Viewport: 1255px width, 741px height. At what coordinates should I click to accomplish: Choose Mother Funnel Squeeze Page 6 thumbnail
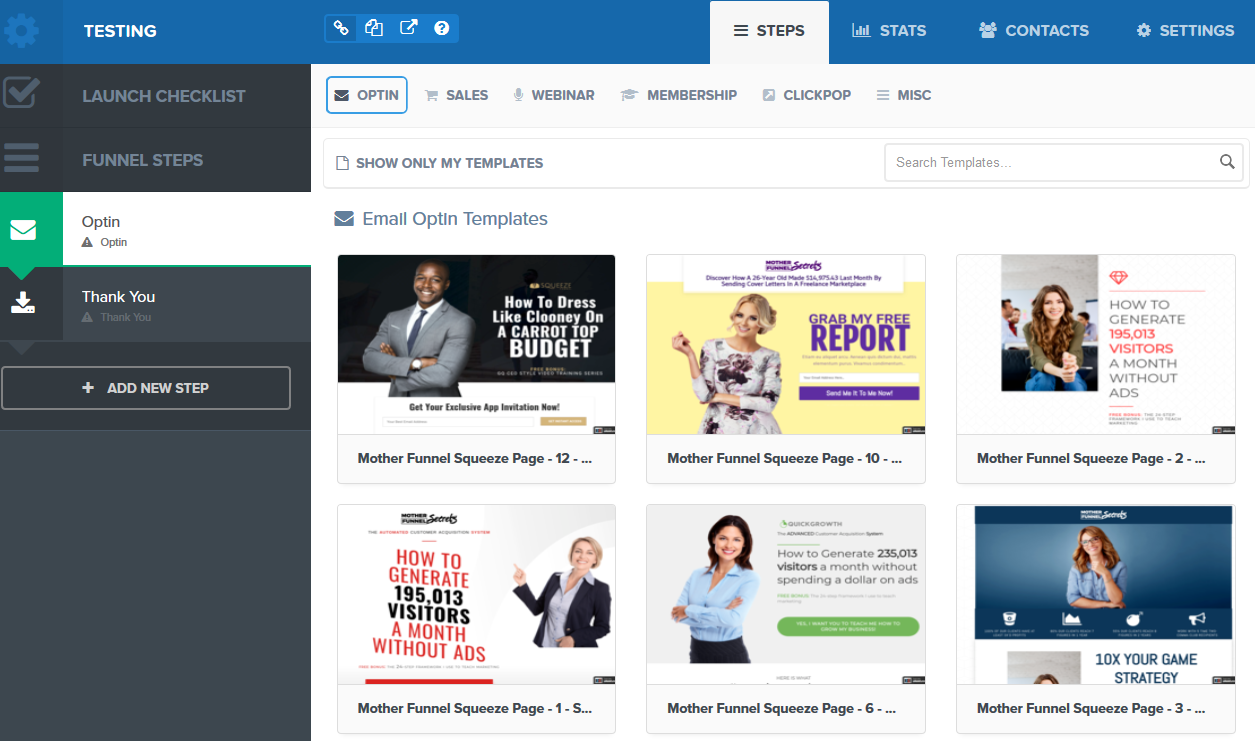(x=786, y=594)
